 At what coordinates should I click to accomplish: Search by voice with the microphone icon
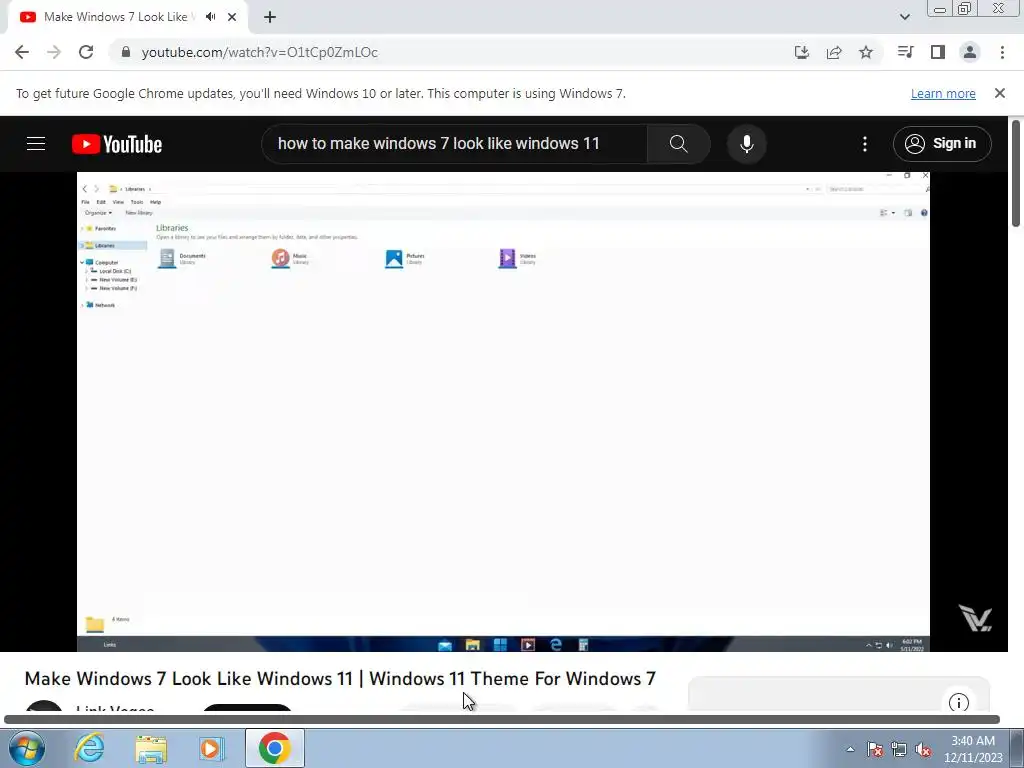tap(746, 144)
